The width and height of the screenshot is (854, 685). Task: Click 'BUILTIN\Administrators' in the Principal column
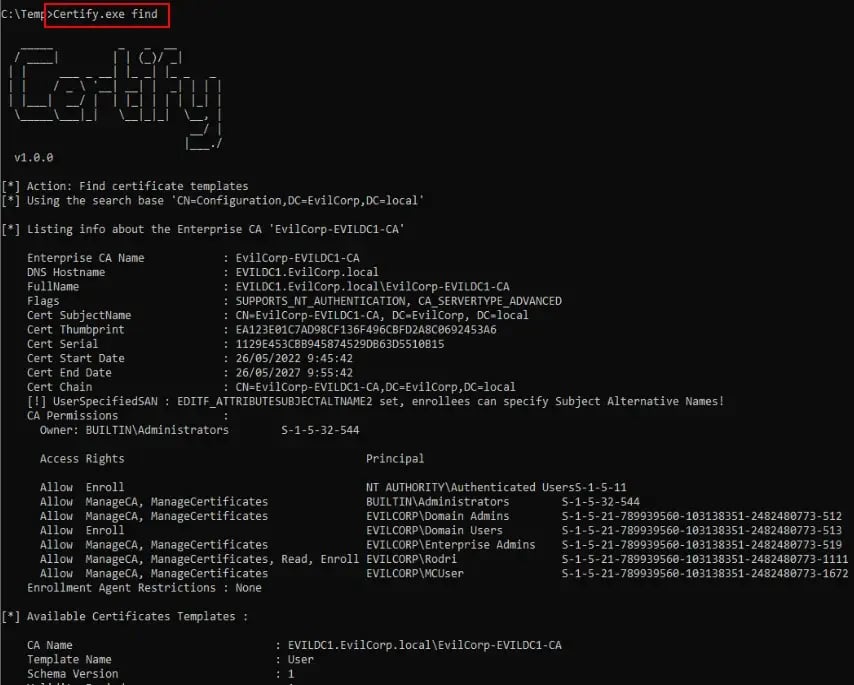pos(438,502)
